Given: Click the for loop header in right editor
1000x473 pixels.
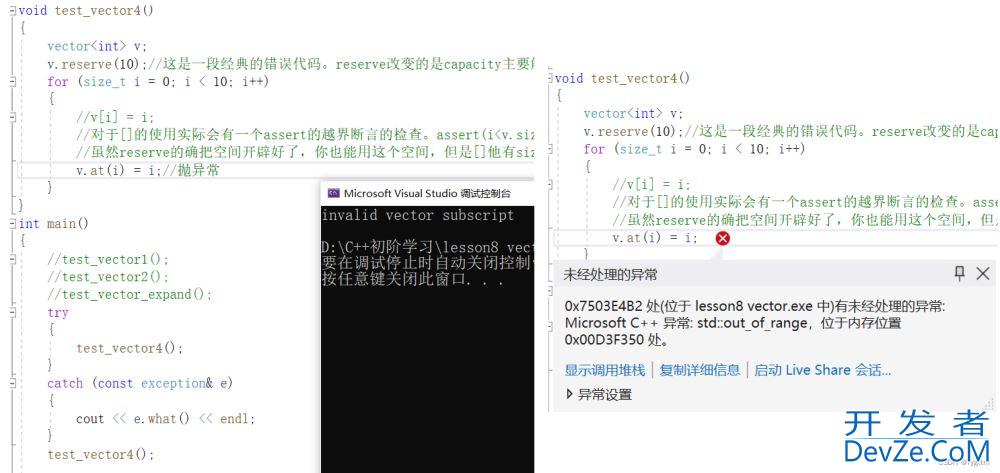Looking at the screenshot, I should (695, 149).
